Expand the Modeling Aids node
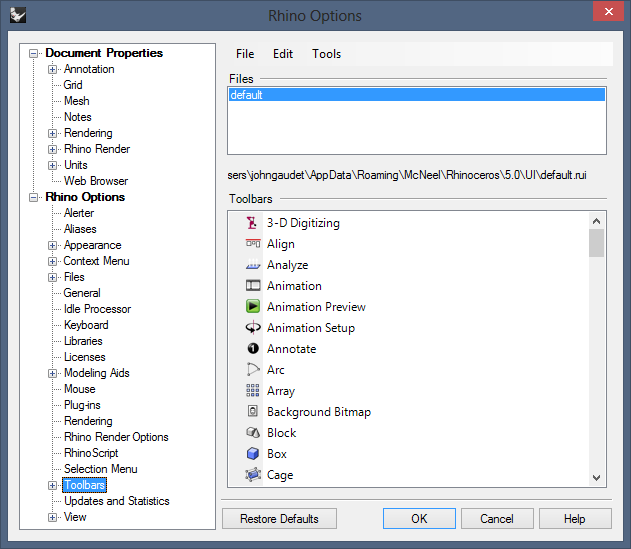 click(x=52, y=373)
